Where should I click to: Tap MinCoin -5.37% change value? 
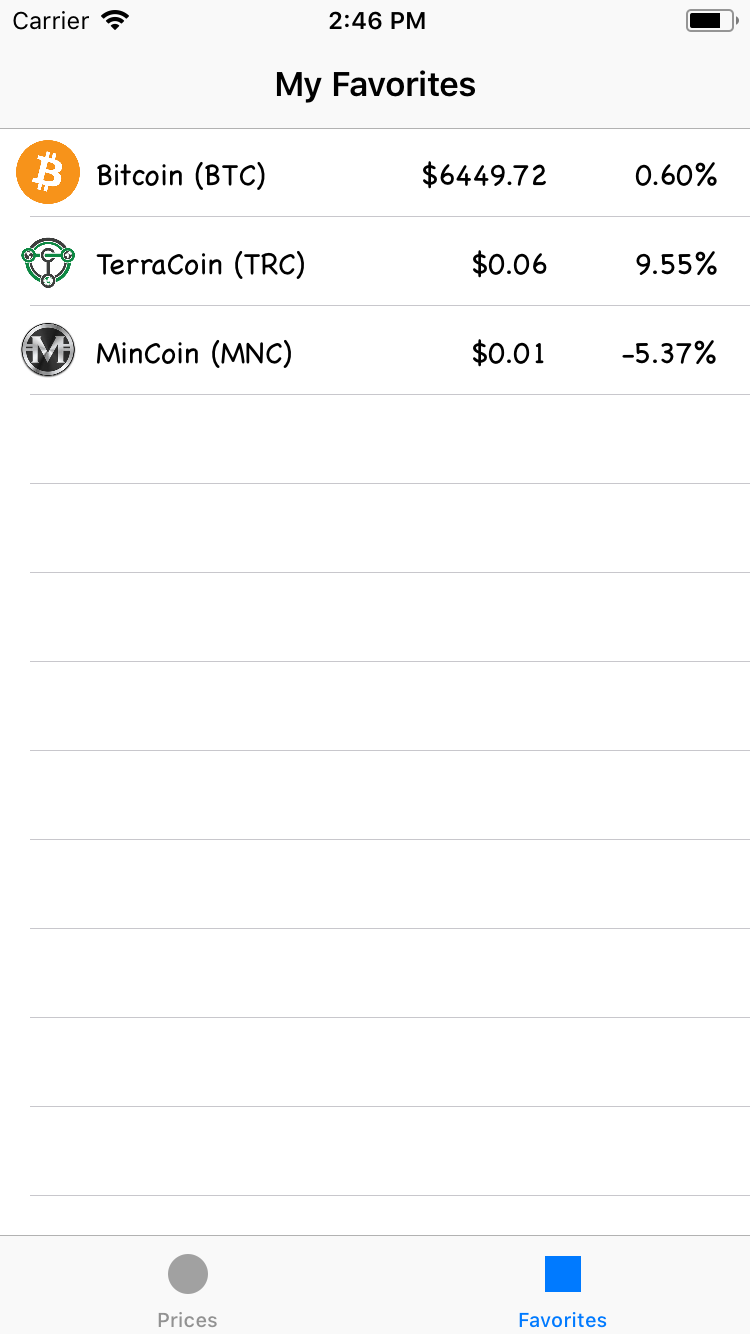(669, 354)
